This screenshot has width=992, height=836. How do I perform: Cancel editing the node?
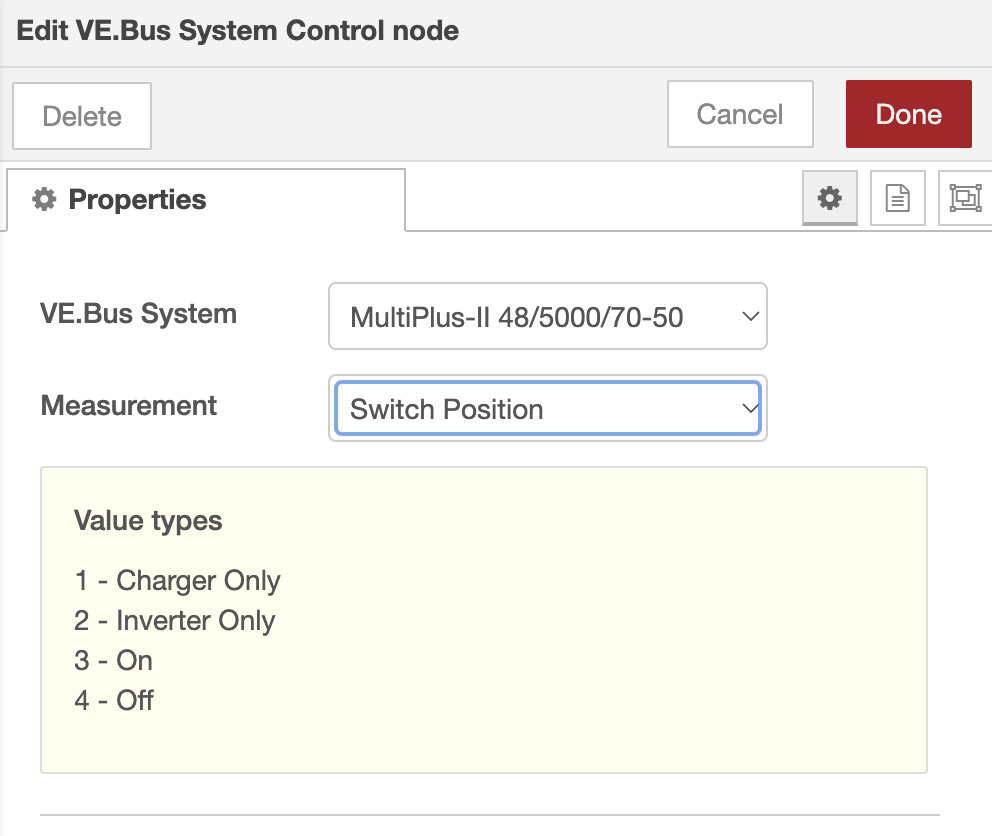pyautogui.click(x=740, y=114)
